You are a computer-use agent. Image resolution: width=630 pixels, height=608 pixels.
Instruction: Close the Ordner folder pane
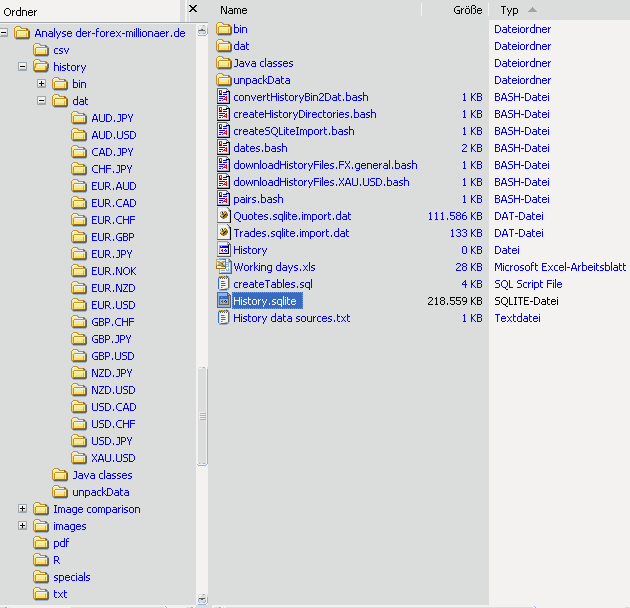193,8
